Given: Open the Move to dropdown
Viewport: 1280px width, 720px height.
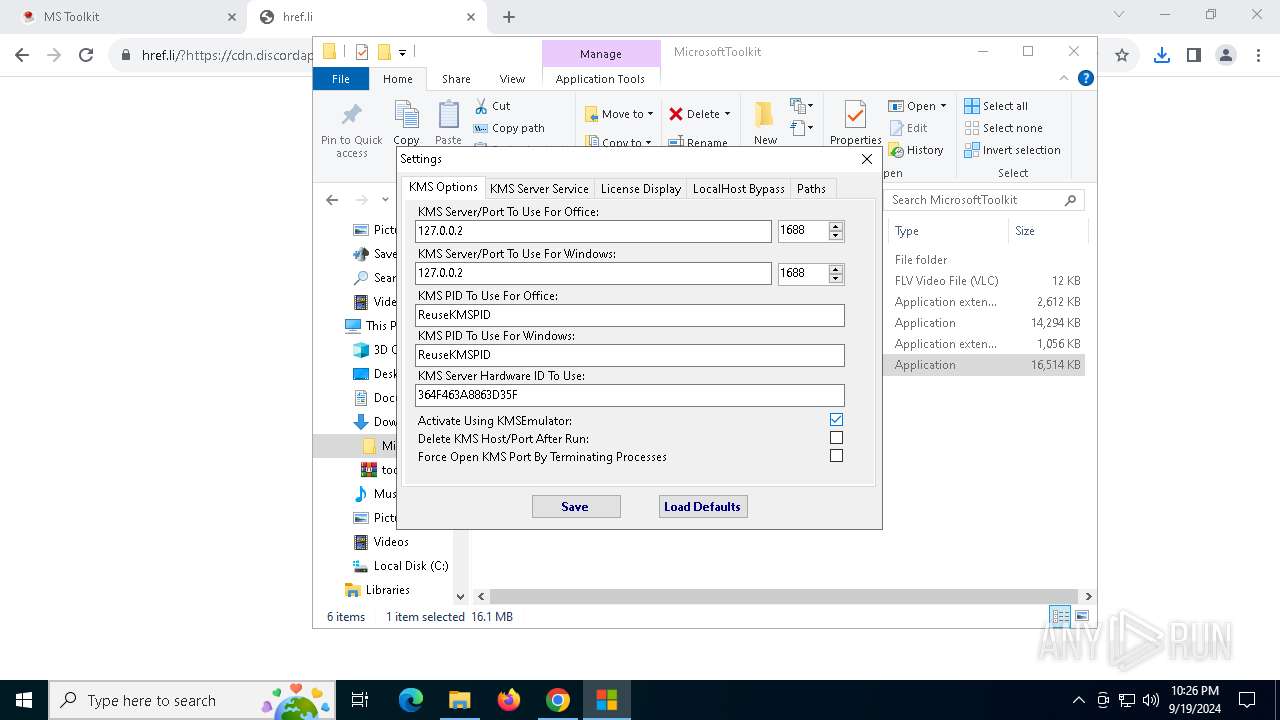Looking at the screenshot, I should tap(619, 114).
